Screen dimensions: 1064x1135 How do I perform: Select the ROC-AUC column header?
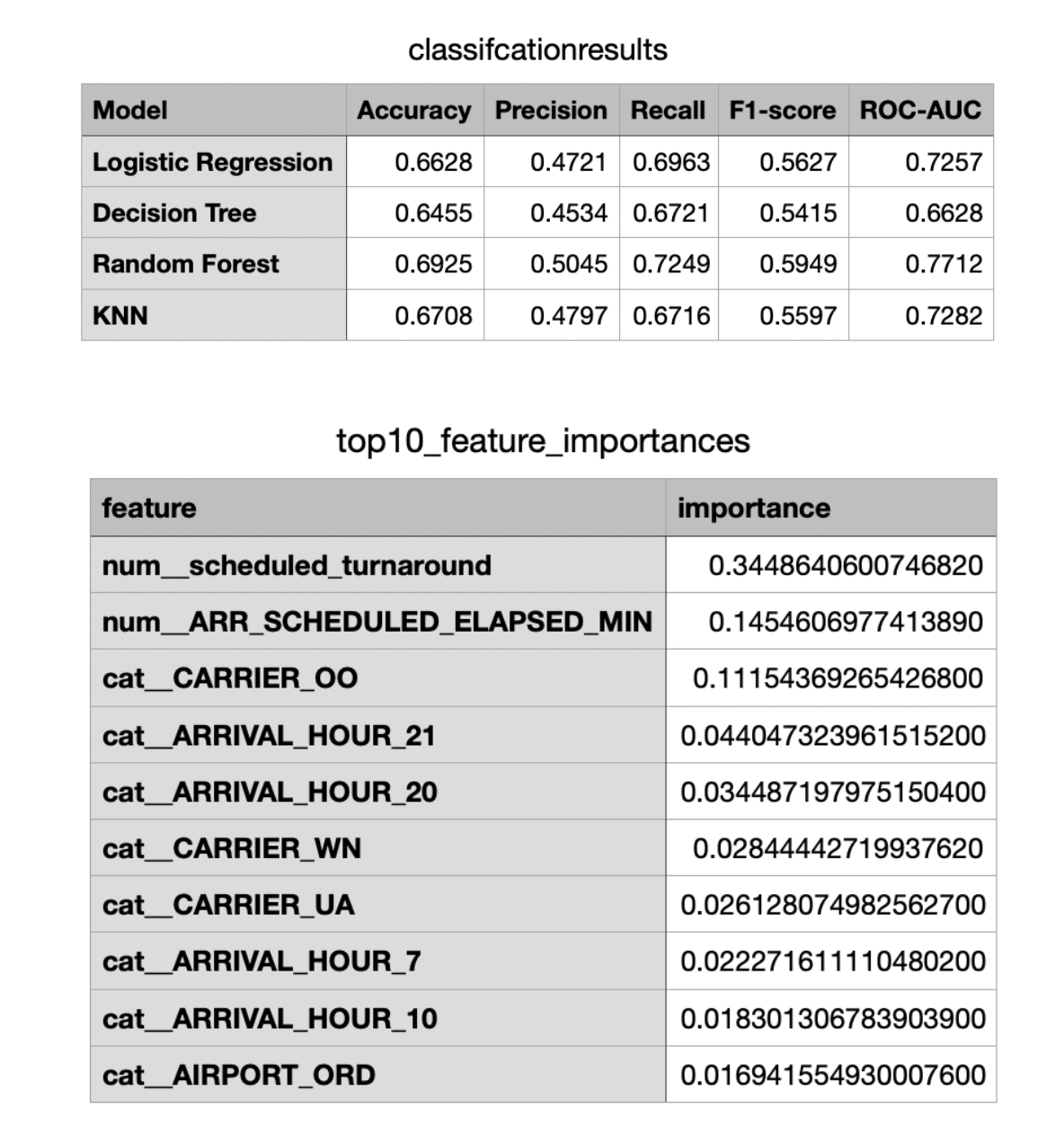920,111
